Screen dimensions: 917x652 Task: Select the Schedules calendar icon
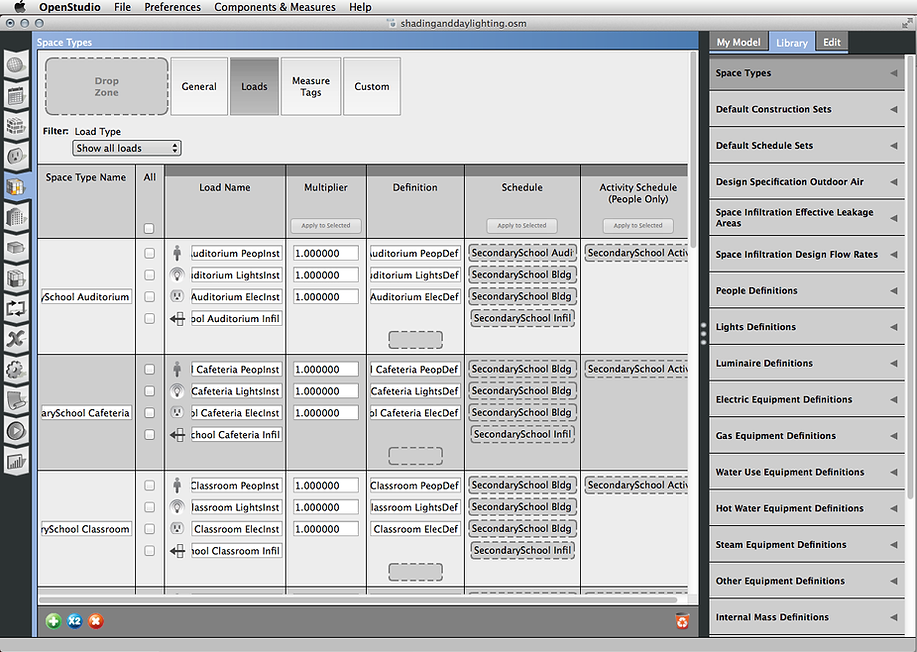17,95
